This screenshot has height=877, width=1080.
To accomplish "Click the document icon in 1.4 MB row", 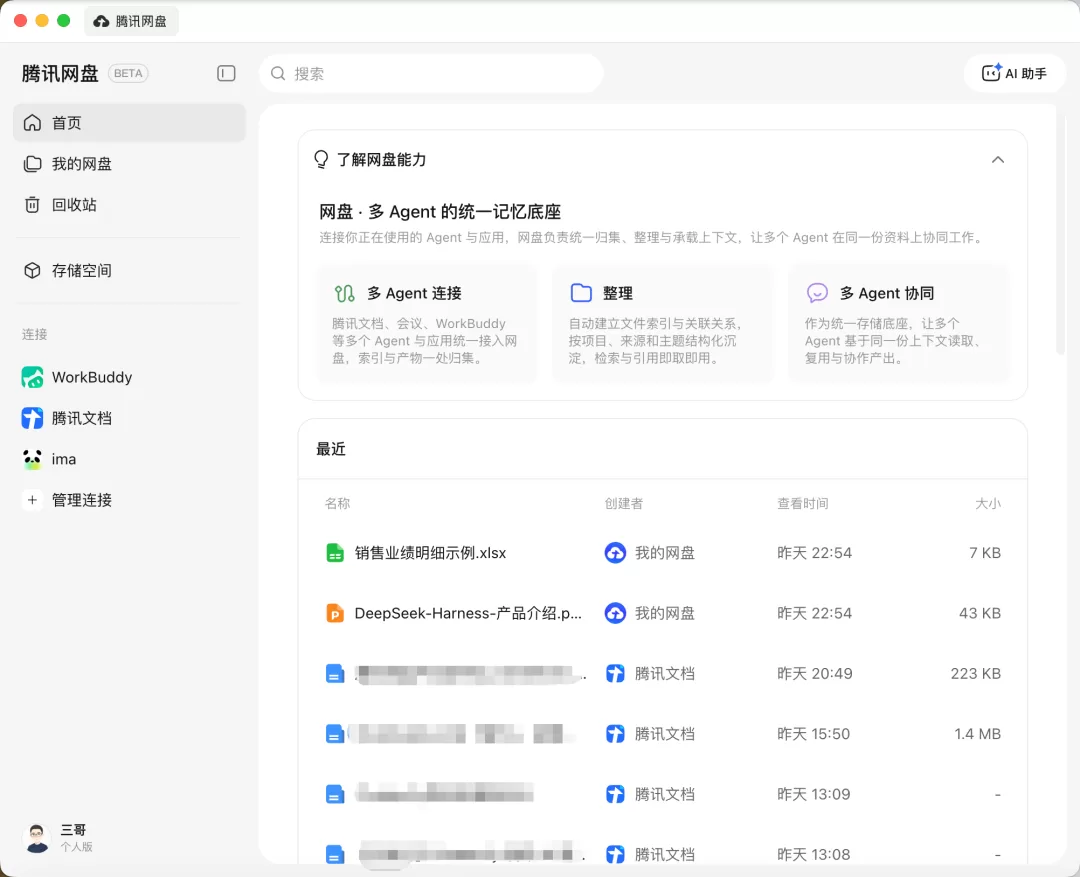I will [335, 734].
